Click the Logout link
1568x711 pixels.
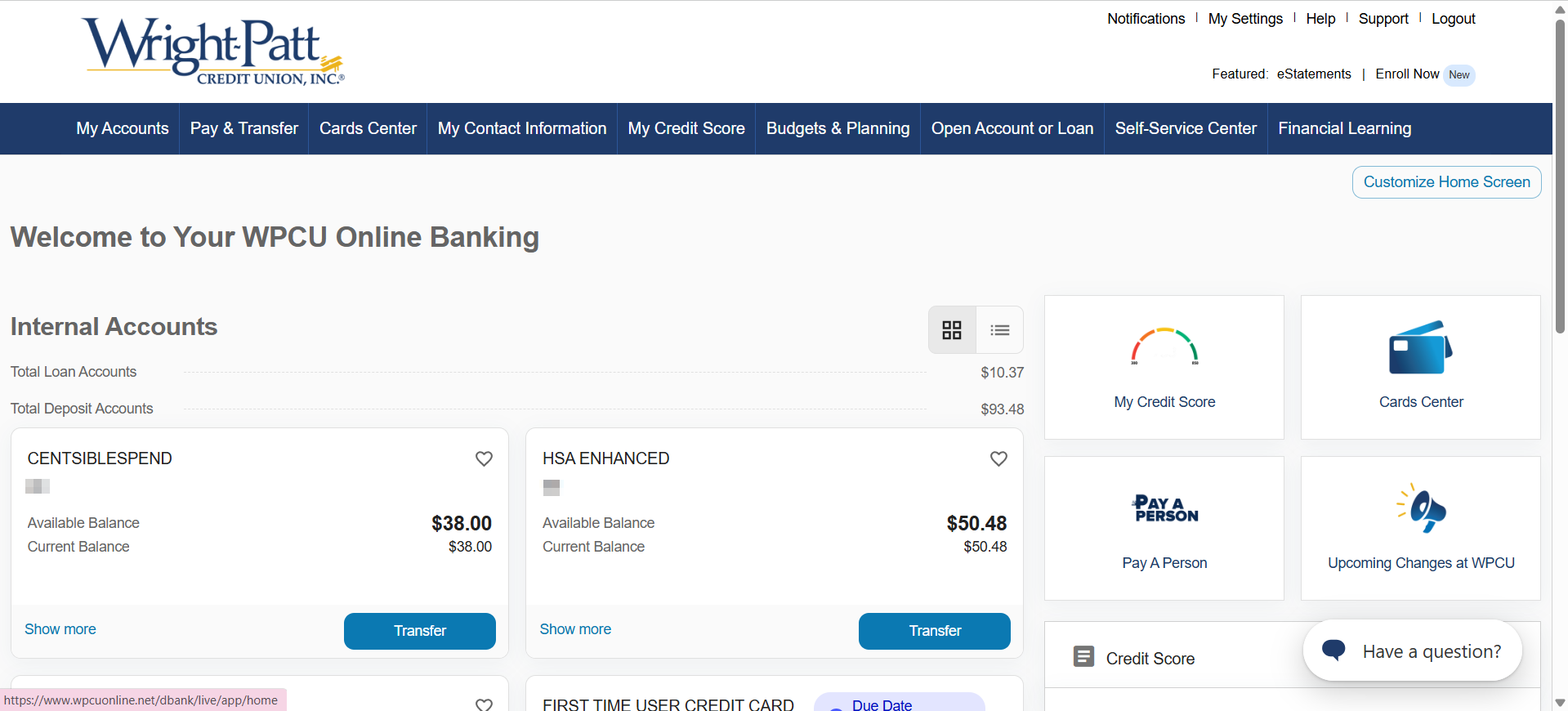1453,19
